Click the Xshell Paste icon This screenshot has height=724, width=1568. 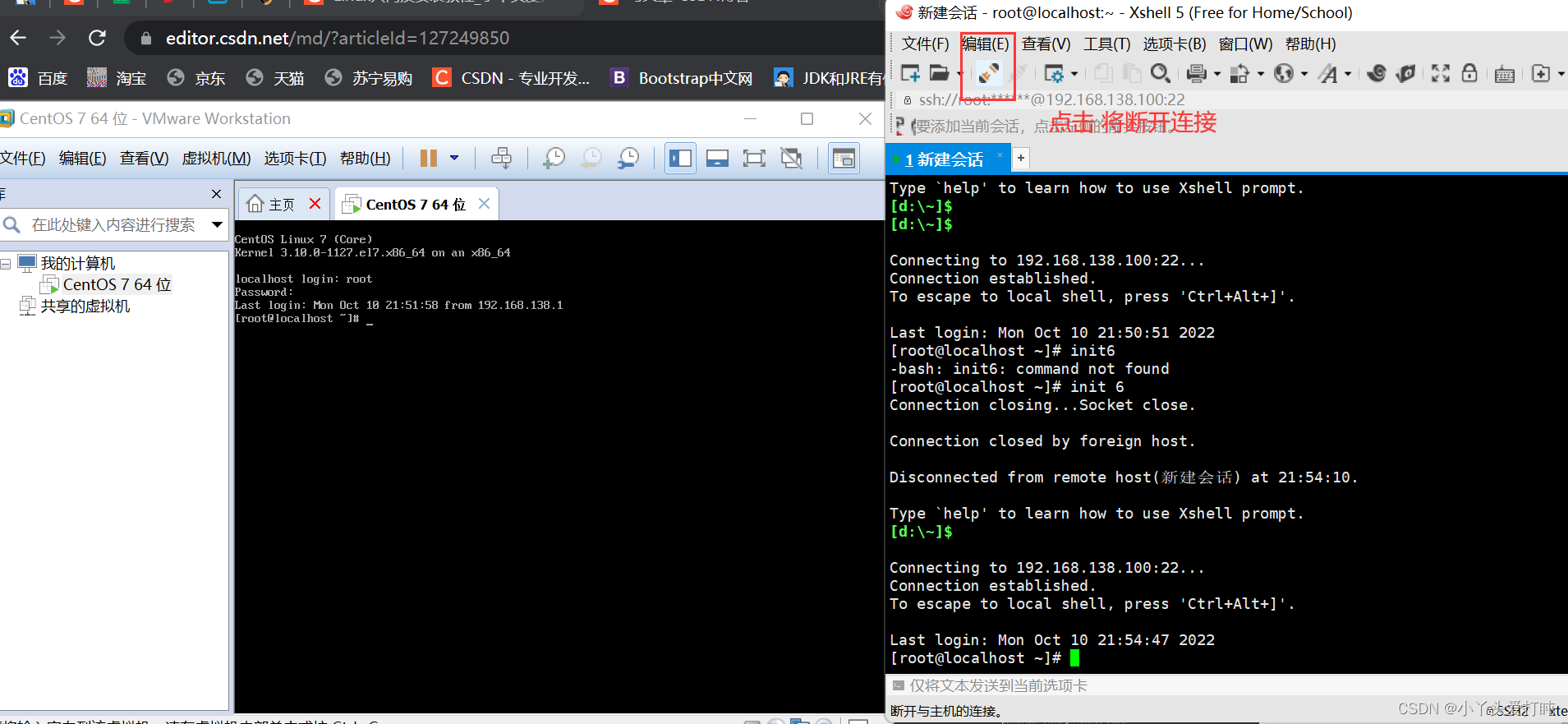[x=1132, y=73]
